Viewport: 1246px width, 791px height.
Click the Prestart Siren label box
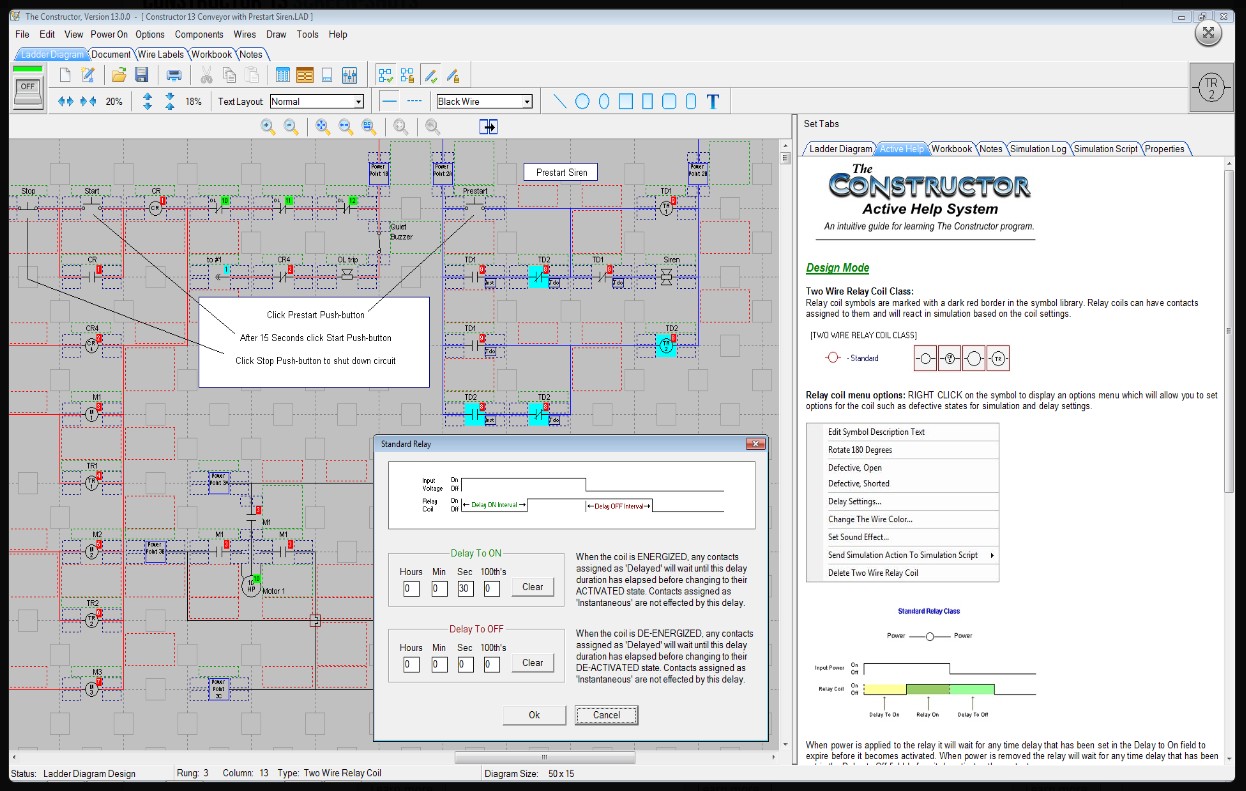561,172
